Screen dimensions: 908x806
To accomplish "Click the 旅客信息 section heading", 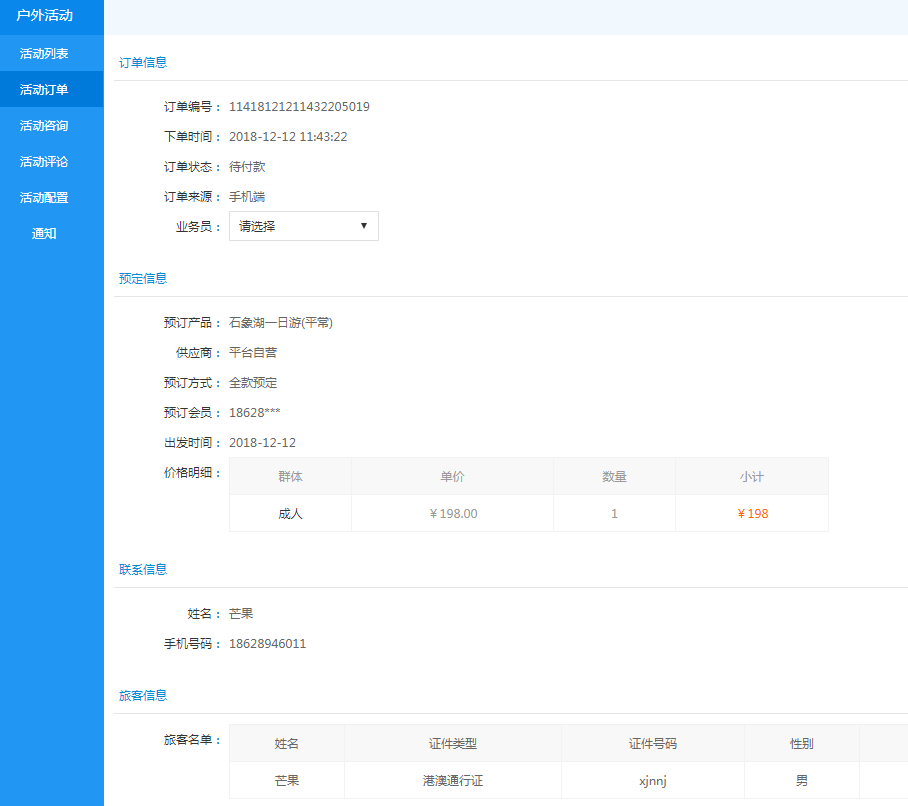I will tap(143, 695).
